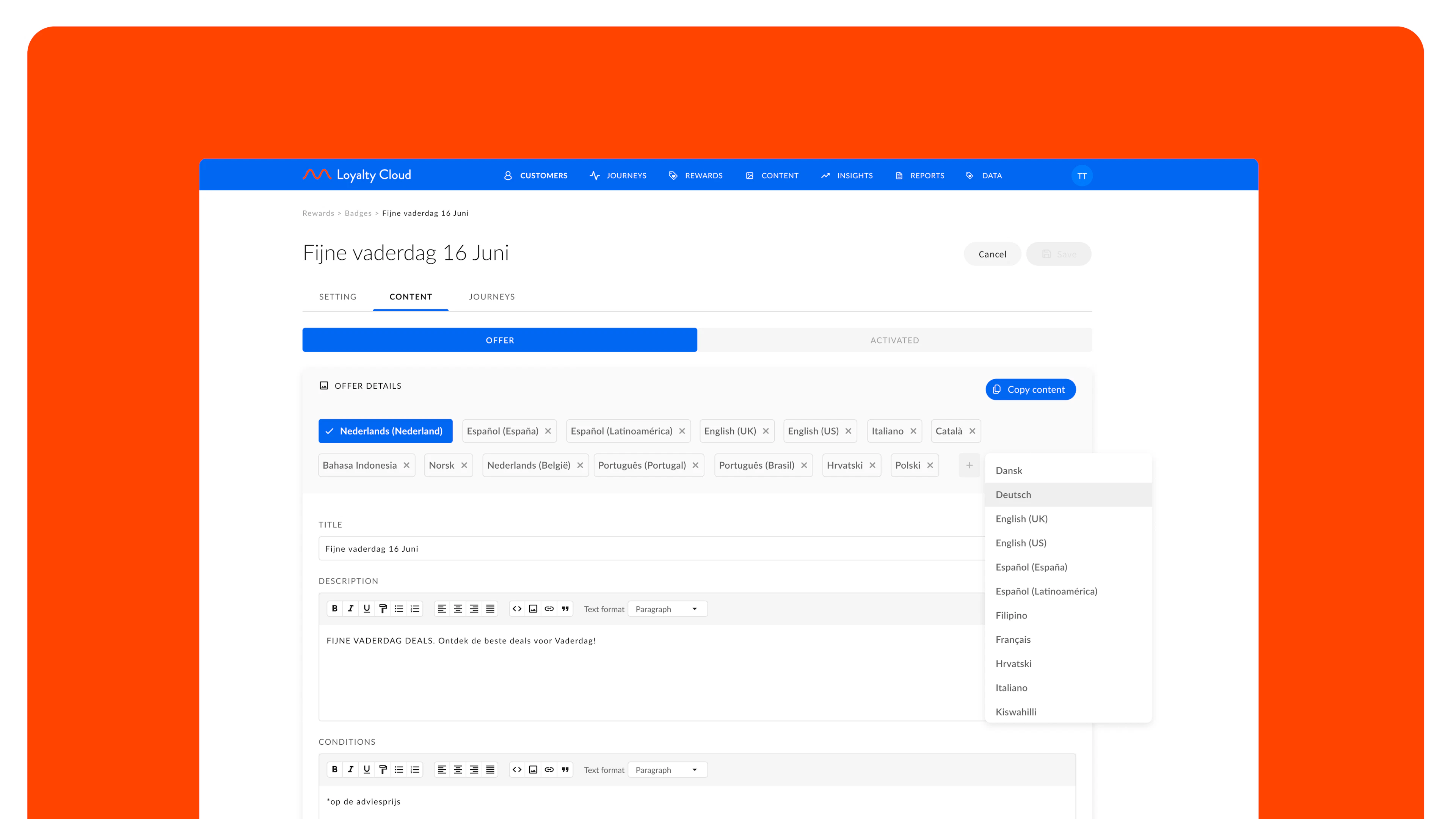Select the Activated content toggle
Image resolution: width=1456 pixels, height=819 pixels.
pyautogui.click(x=895, y=340)
